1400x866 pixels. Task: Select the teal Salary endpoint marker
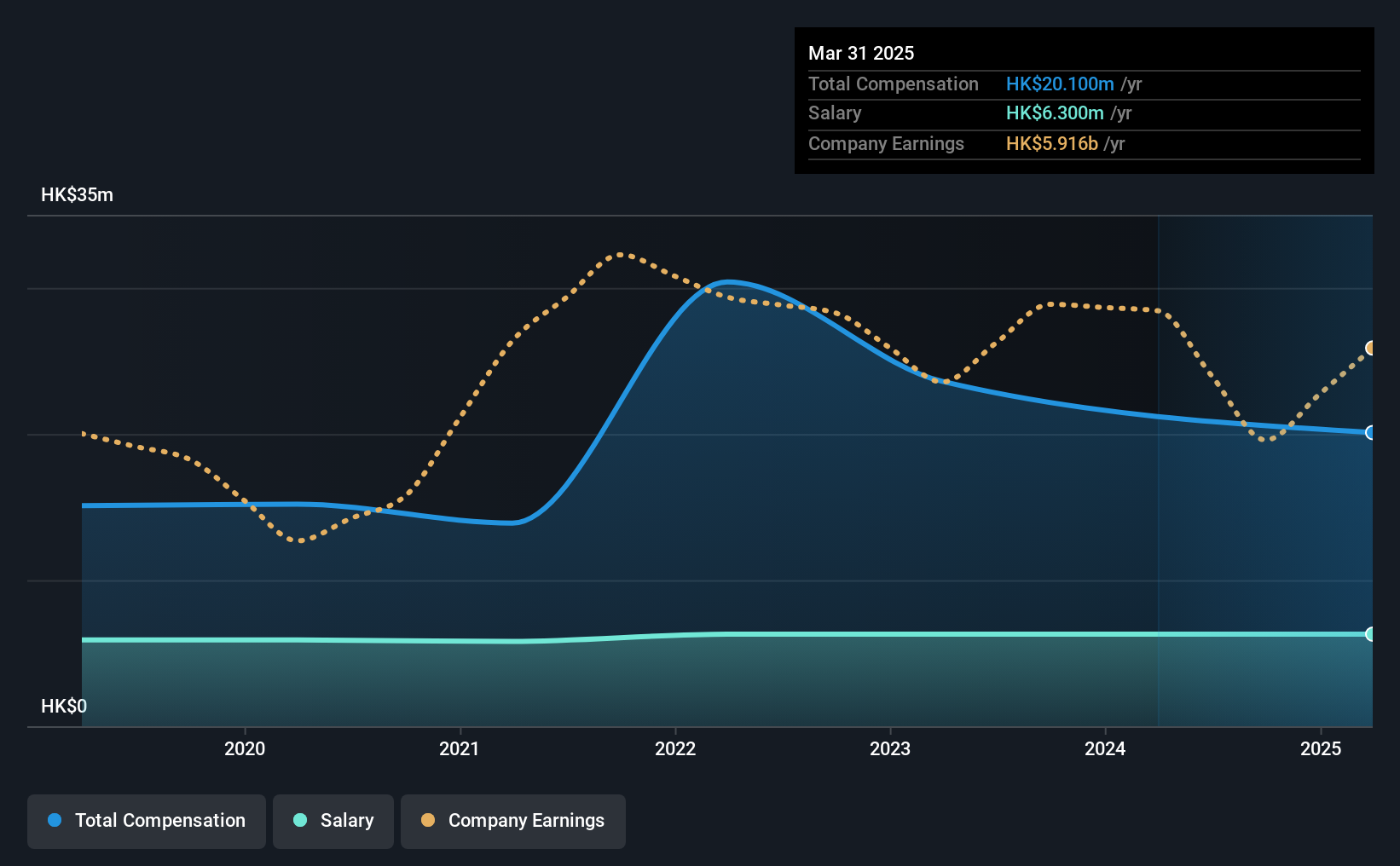coord(1371,634)
